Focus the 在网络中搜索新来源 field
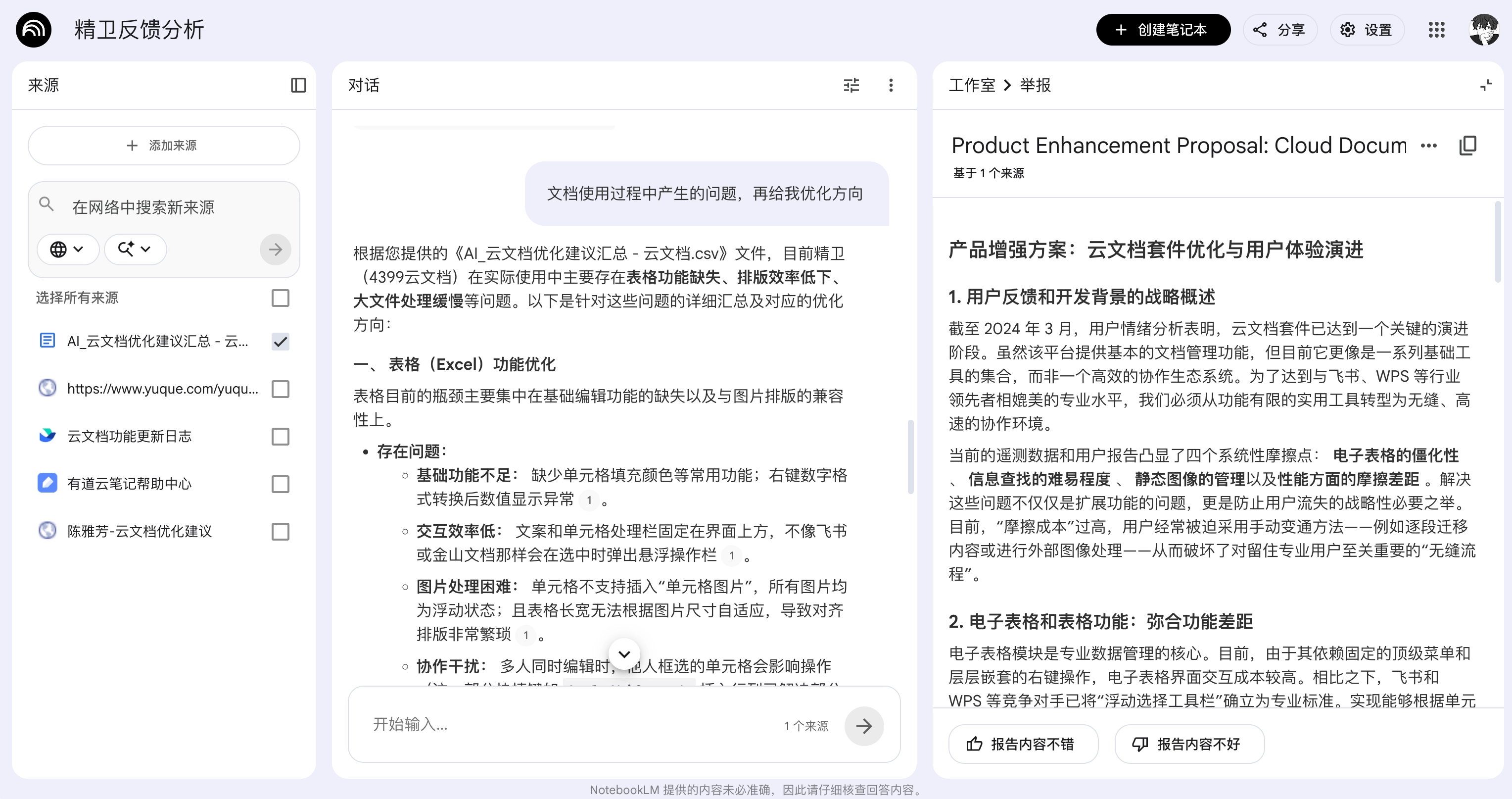The image size is (1512, 799). (x=164, y=207)
